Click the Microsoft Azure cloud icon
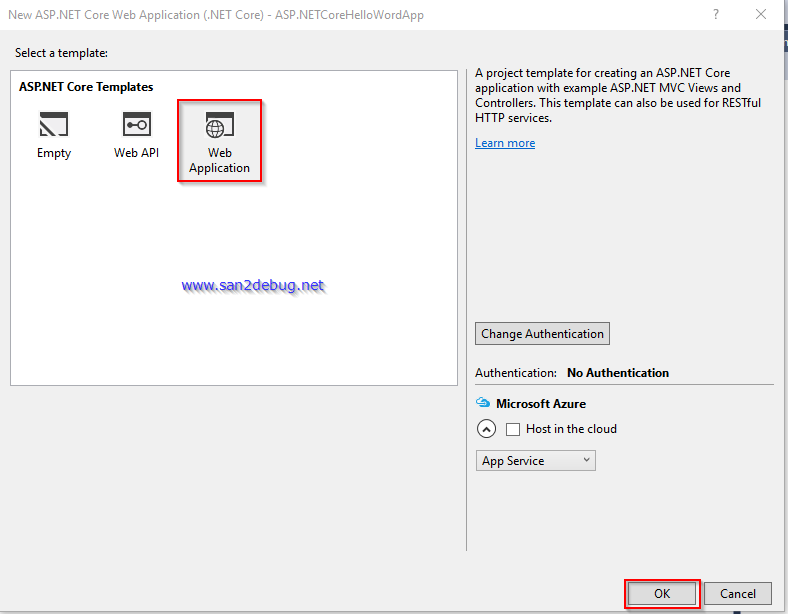 pyautogui.click(x=483, y=403)
